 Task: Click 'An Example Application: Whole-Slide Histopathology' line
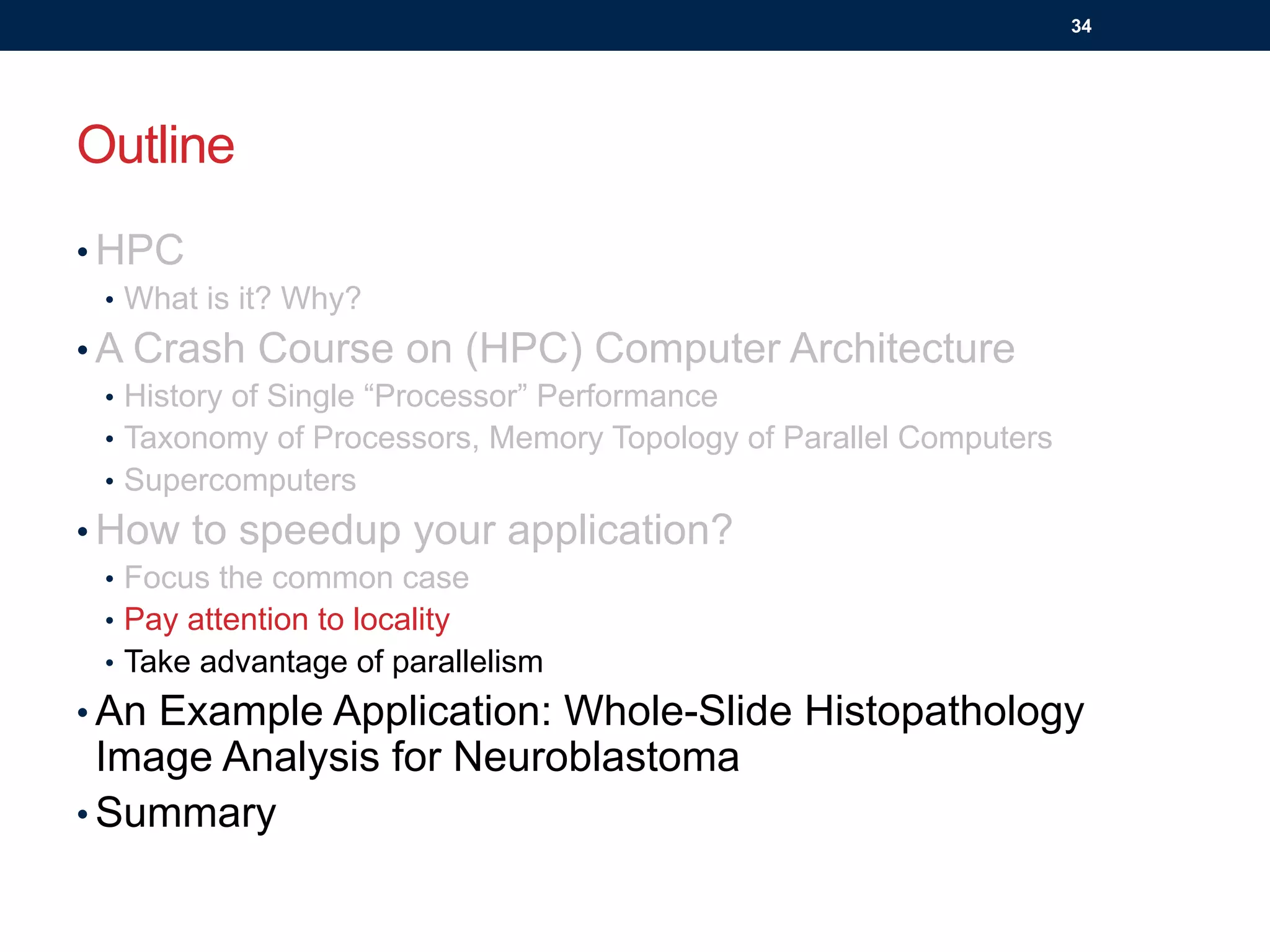(x=590, y=711)
